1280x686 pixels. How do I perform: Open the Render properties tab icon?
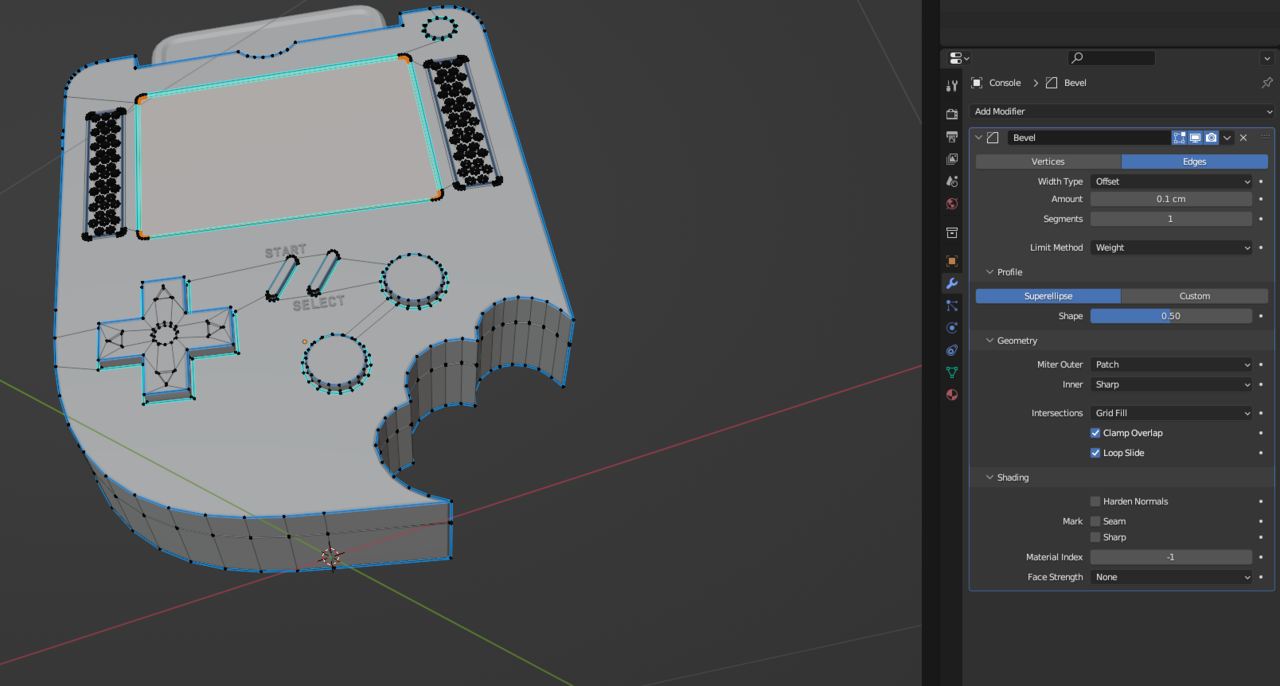coord(952,114)
